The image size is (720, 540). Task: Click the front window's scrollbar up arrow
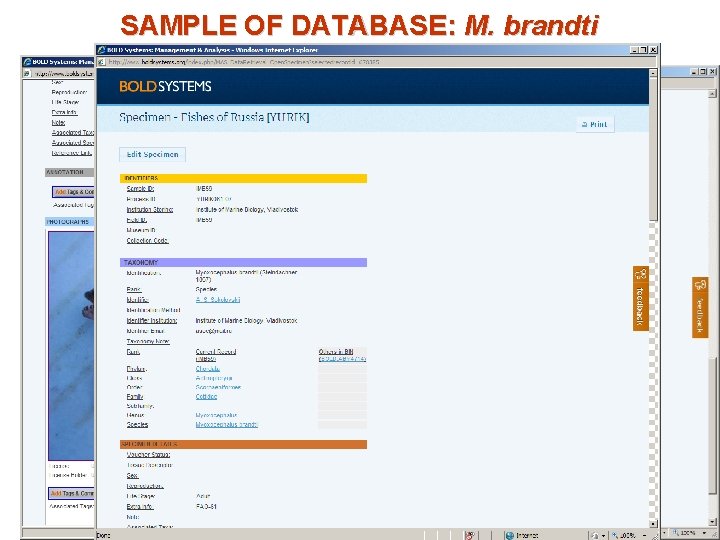653,73
